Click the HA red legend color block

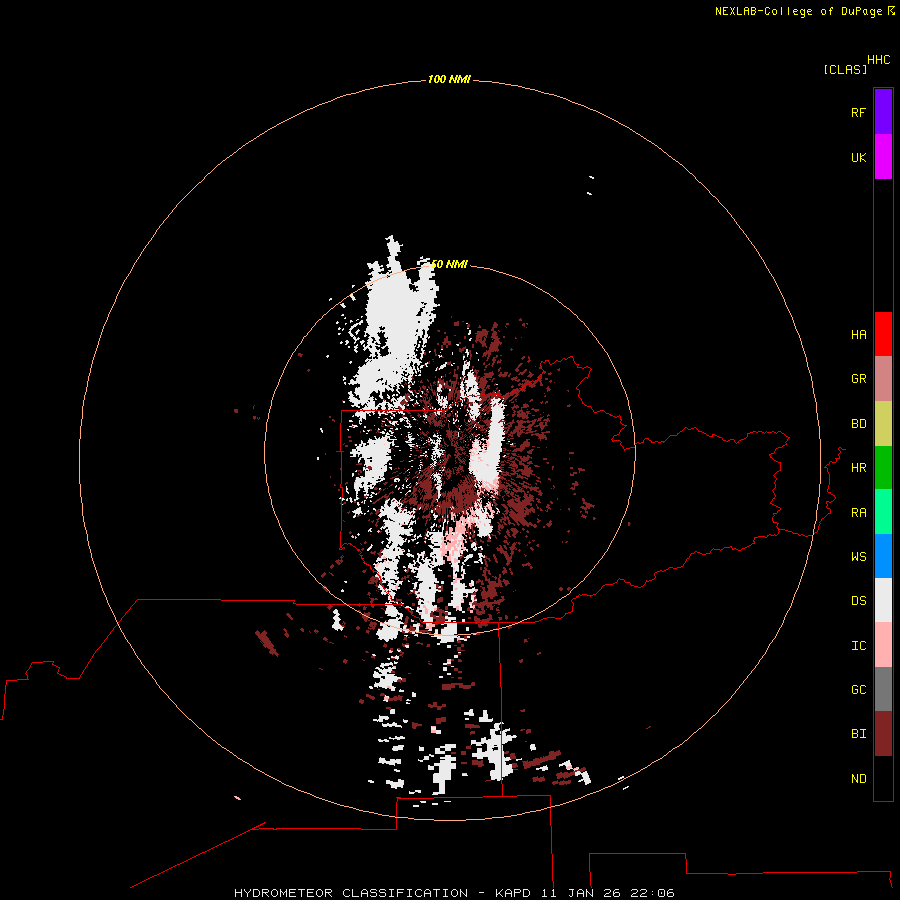click(883, 334)
